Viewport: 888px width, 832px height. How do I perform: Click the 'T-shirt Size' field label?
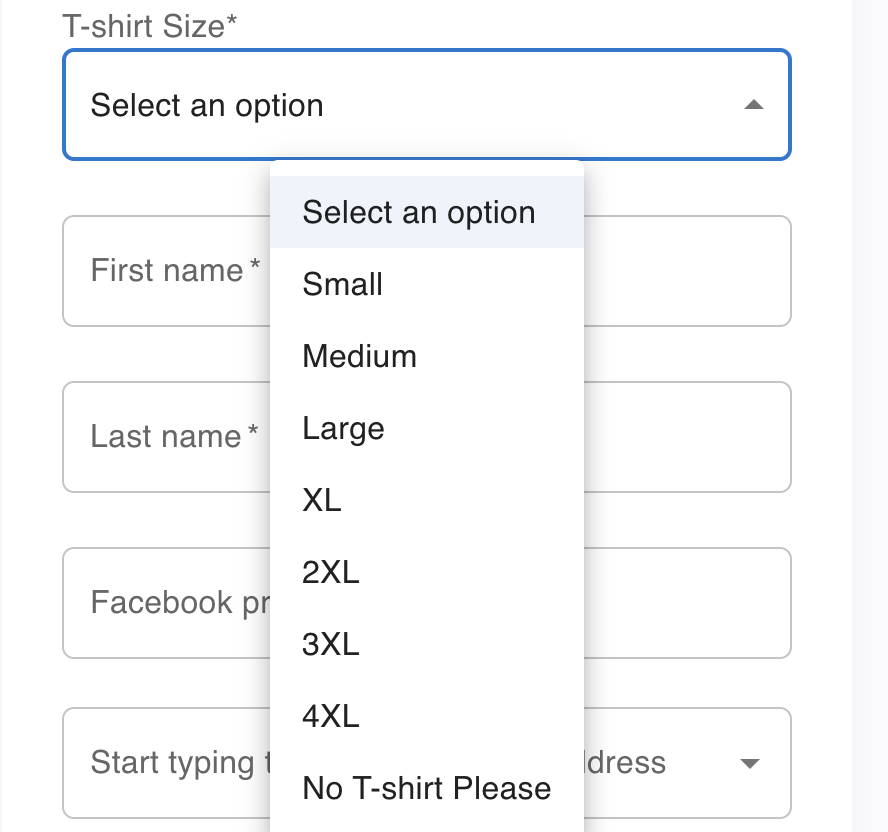click(143, 26)
